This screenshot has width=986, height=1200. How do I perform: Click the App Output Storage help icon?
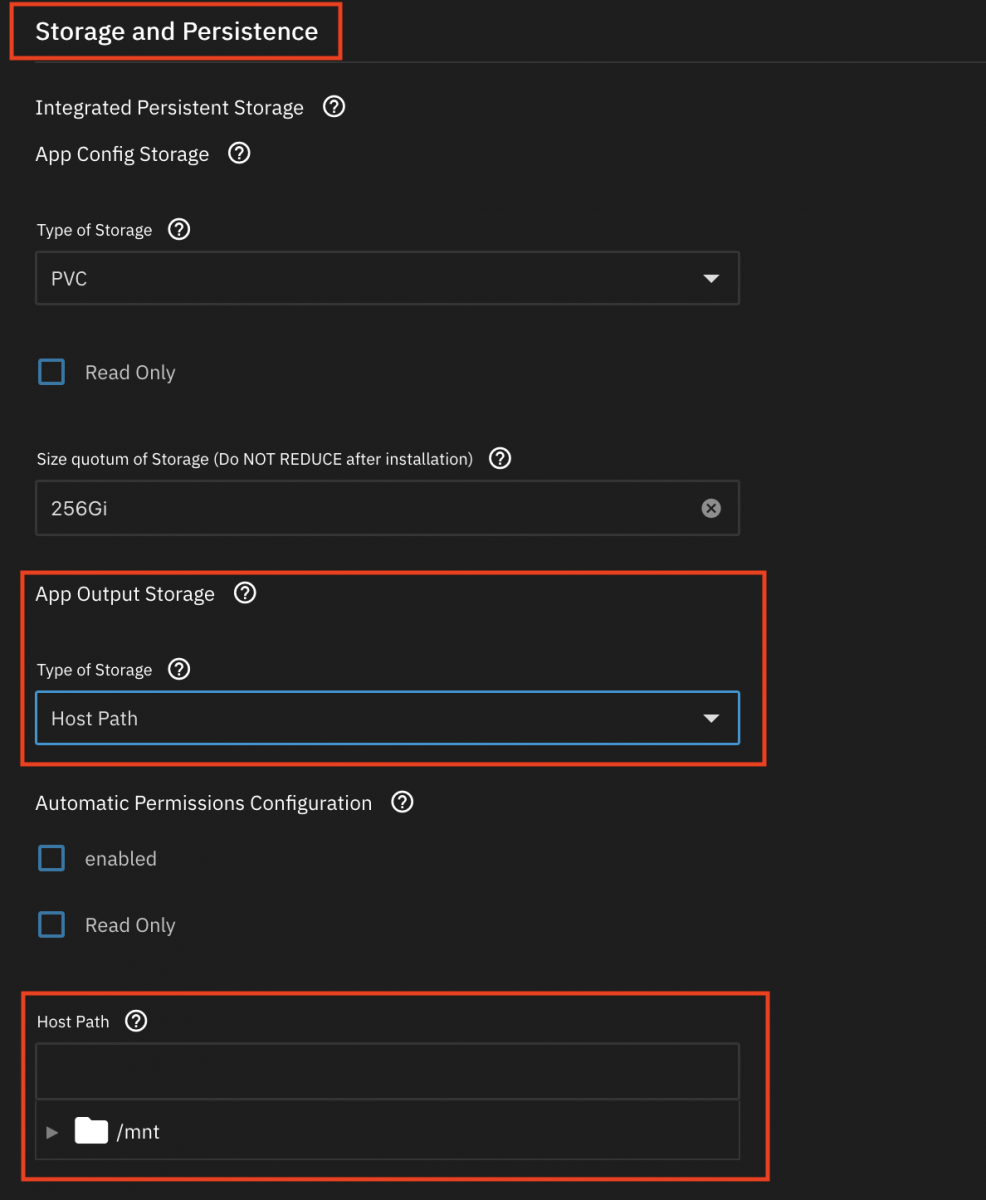[245, 594]
